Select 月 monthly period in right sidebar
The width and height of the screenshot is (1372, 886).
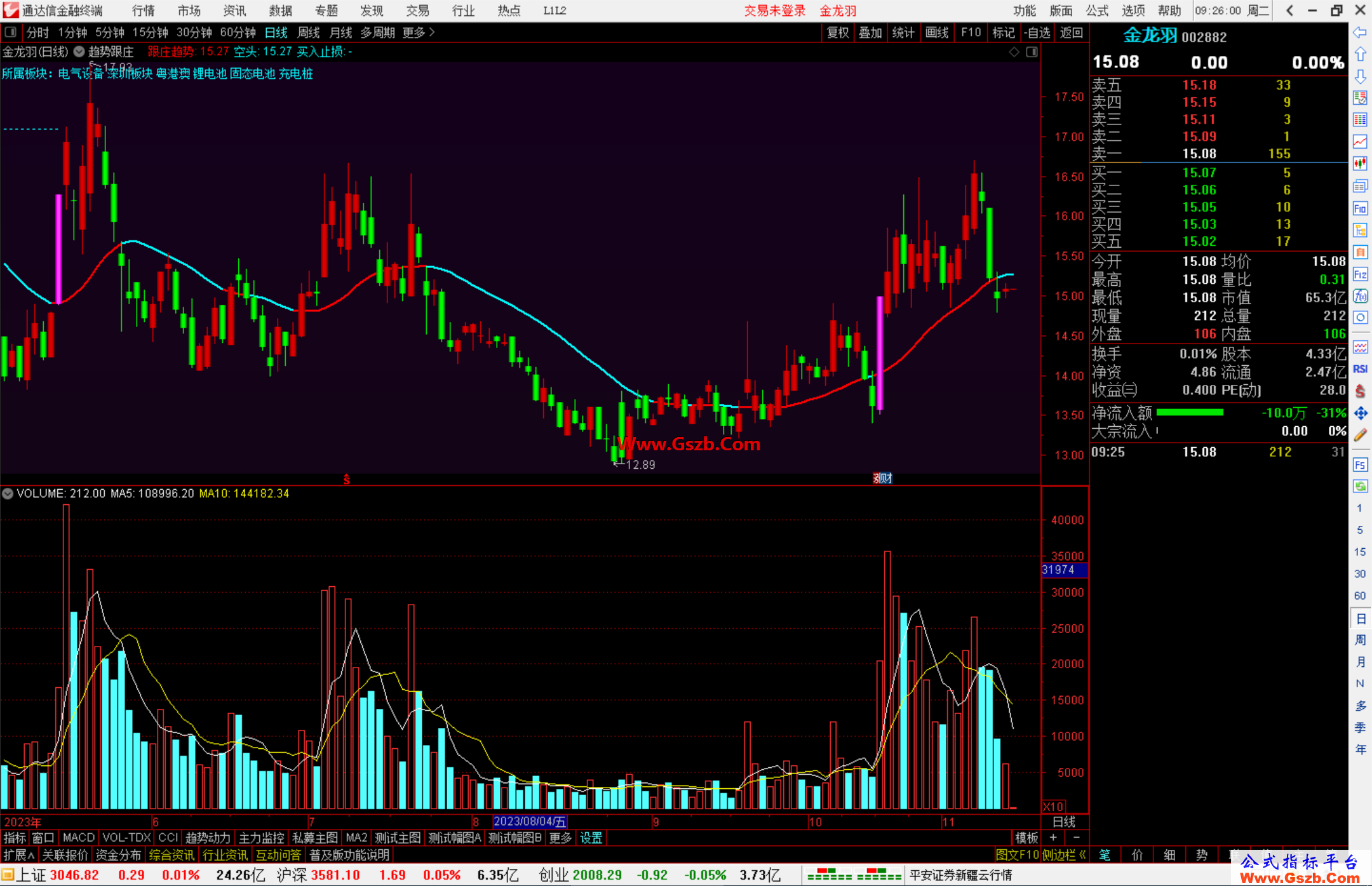point(1360,662)
